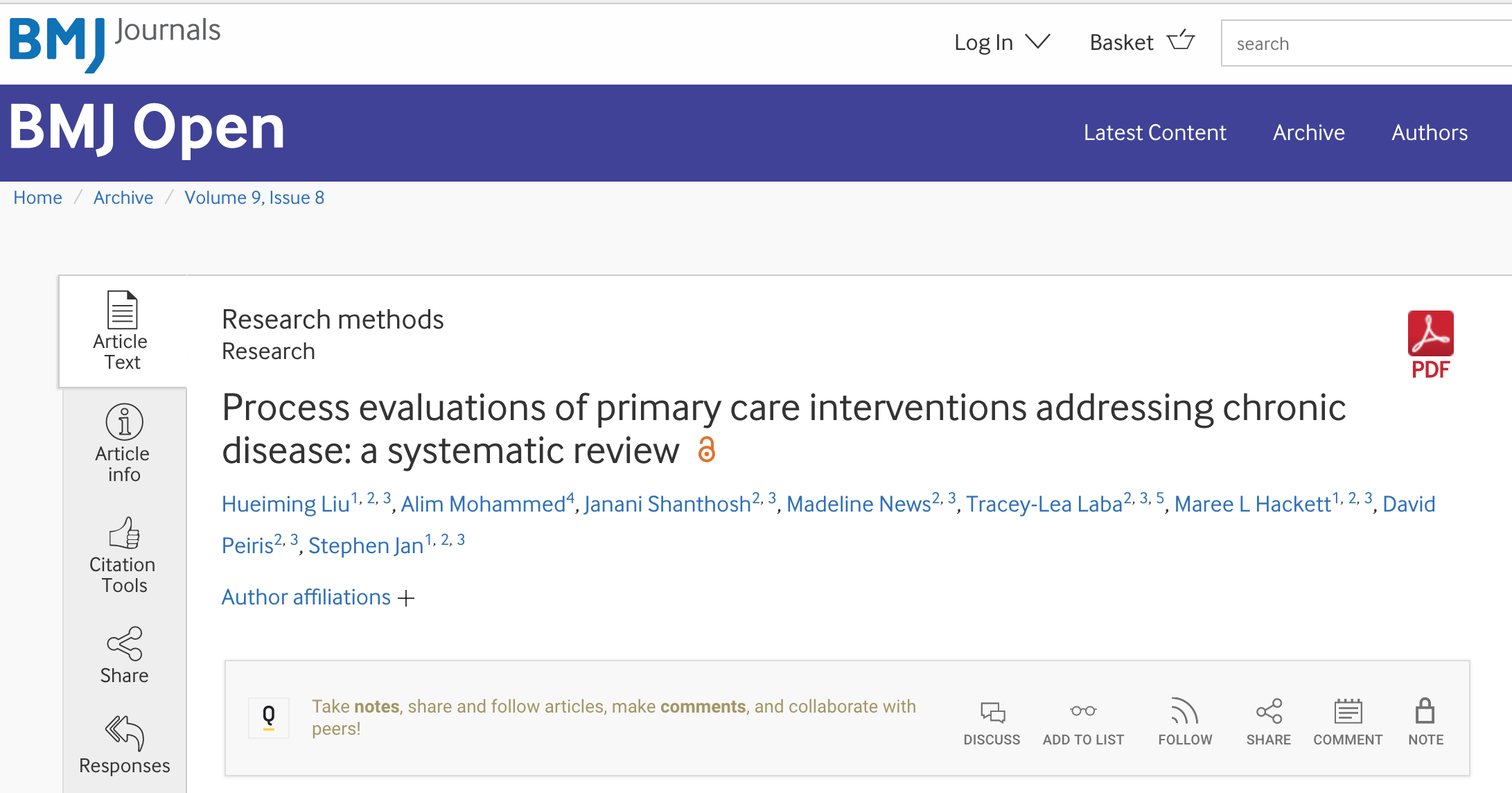
Task: Open Citation Tools thumbs-up icon
Action: pyautogui.click(x=124, y=533)
